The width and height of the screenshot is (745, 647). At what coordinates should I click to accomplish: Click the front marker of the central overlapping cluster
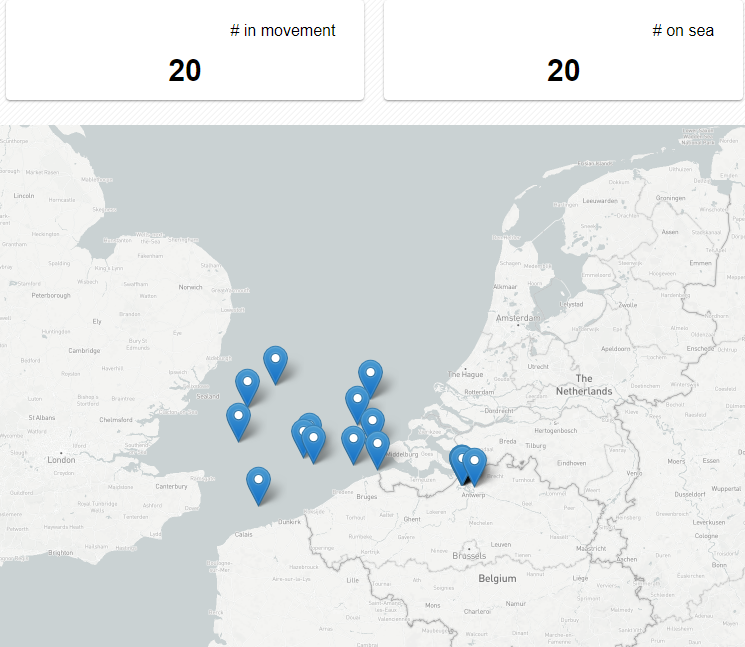[314, 441]
